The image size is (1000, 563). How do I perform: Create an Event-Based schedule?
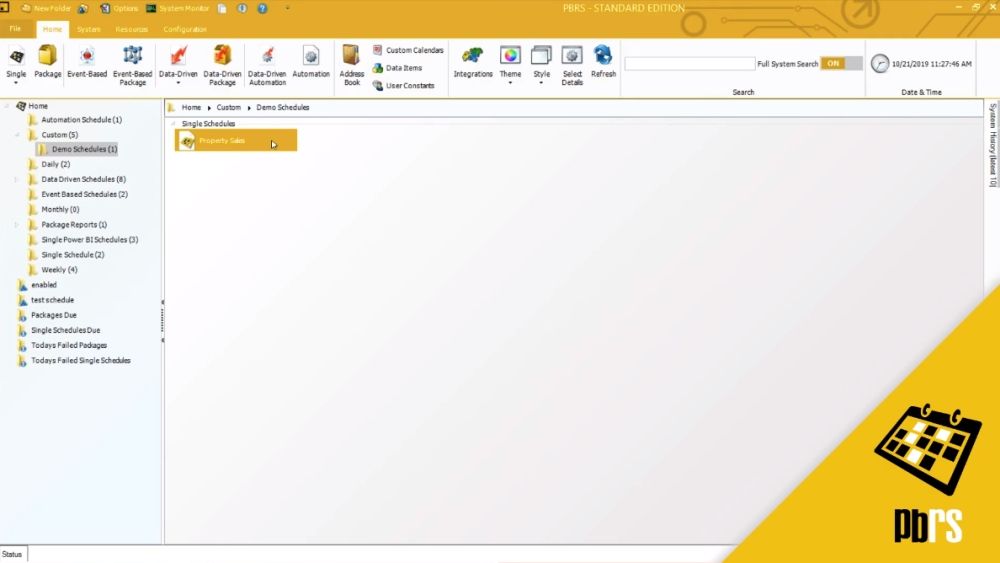point(87,62)
